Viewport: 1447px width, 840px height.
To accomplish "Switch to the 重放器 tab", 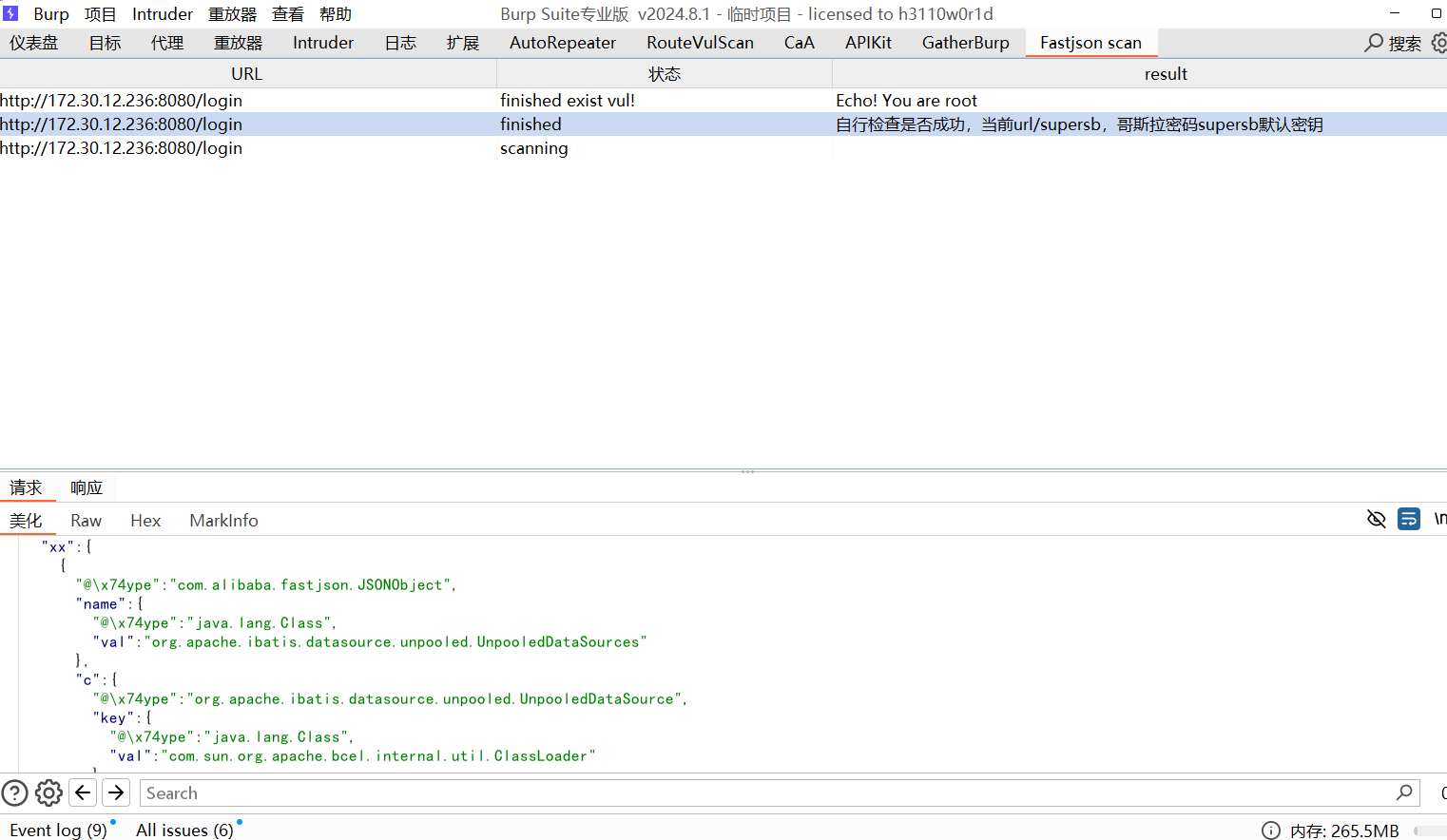I will pyautogui.click(x=238, y=43).
